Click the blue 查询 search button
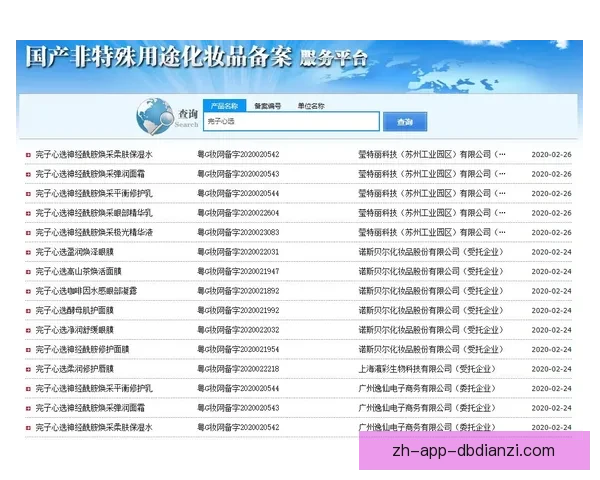600x480 pixels. [x=405, y=122]
